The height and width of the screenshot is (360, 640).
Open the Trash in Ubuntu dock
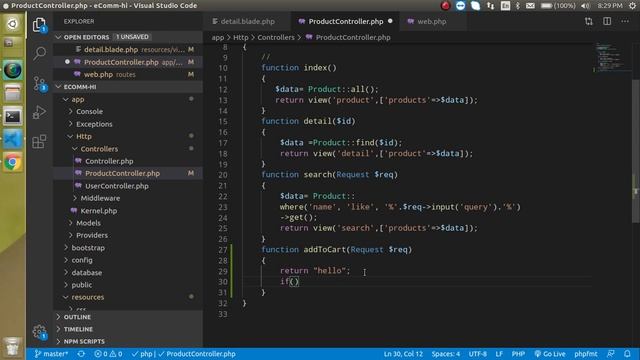click(x=13, y=348)
